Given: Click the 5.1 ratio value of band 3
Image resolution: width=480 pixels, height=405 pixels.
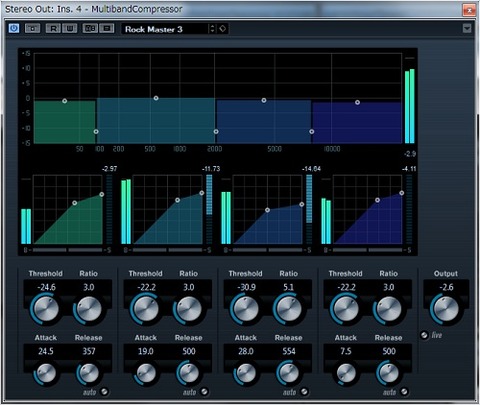Looking at the screenshot, I should pos(288,287).
